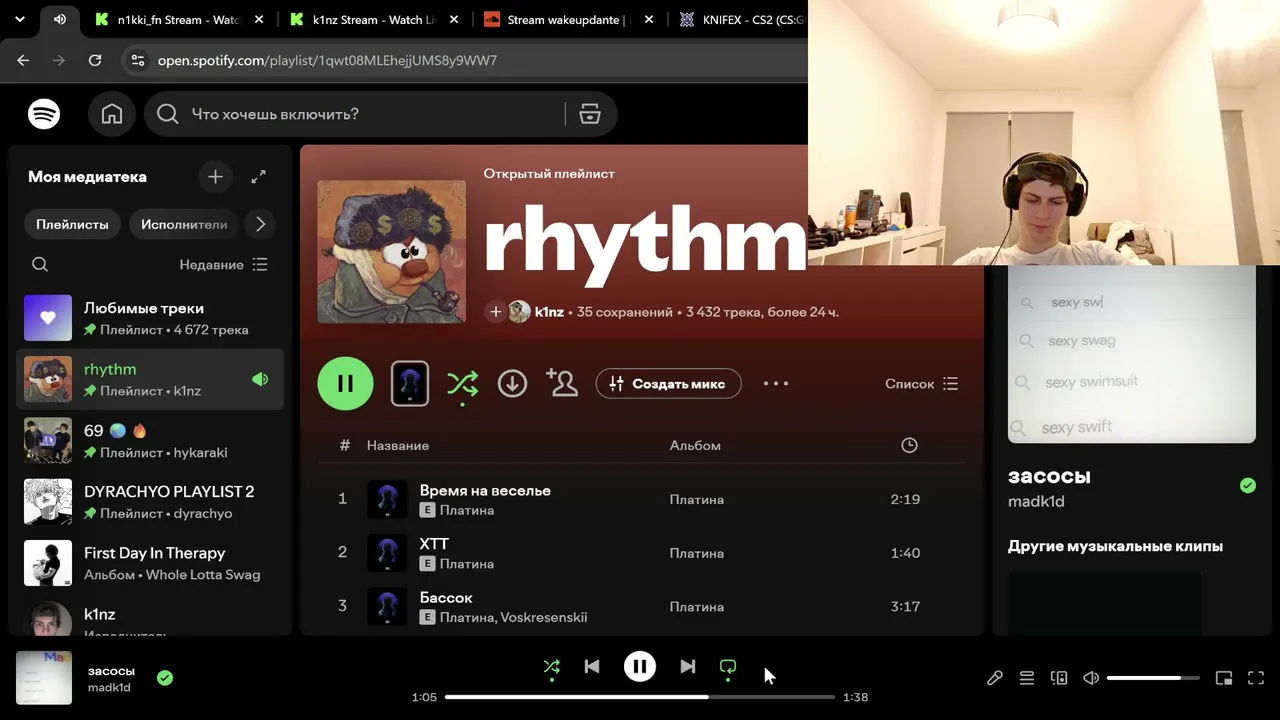Toggle shuffle in the bottom player bar
Screen dimensions: 1280x720
point(552,667)
